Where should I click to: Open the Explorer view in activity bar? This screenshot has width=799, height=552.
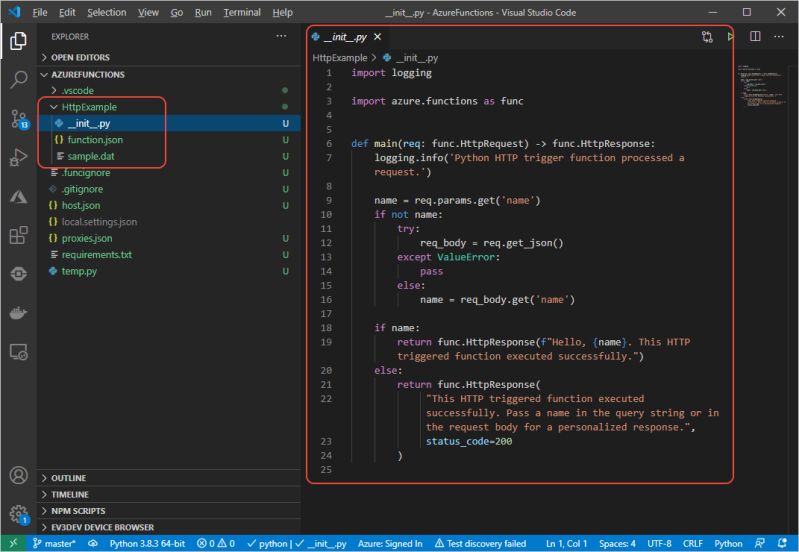click(18, 41)
